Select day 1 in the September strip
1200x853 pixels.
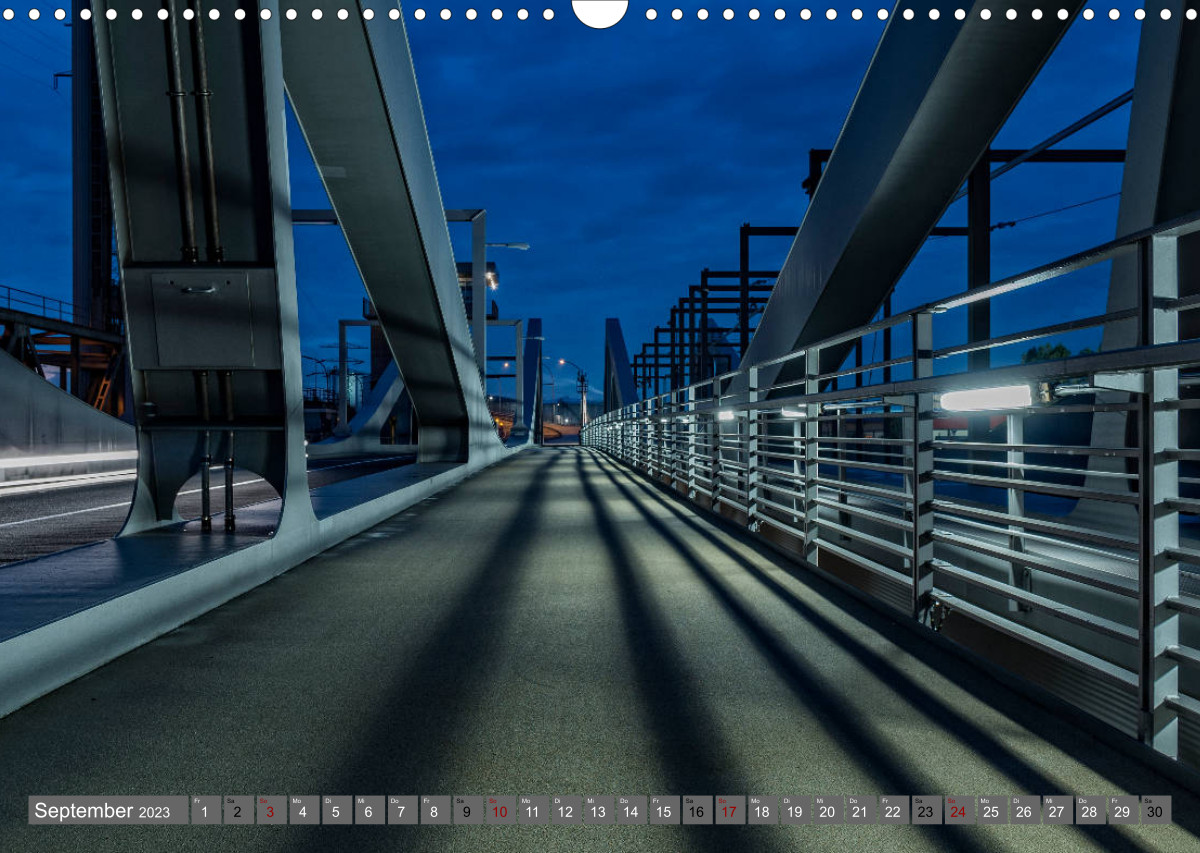click(206, 810)
